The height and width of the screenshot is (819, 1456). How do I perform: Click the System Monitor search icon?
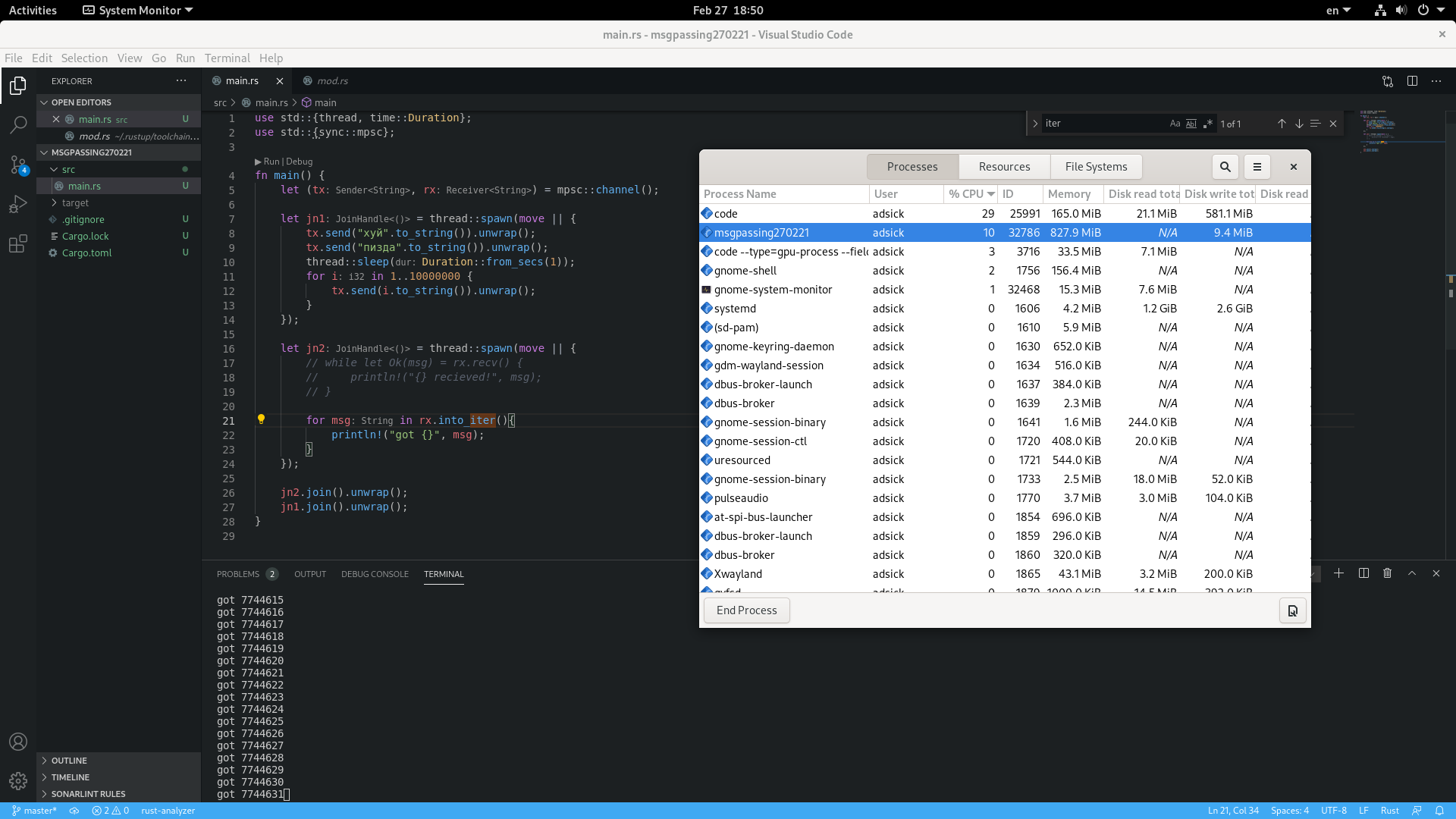(x=1225, y=167)
